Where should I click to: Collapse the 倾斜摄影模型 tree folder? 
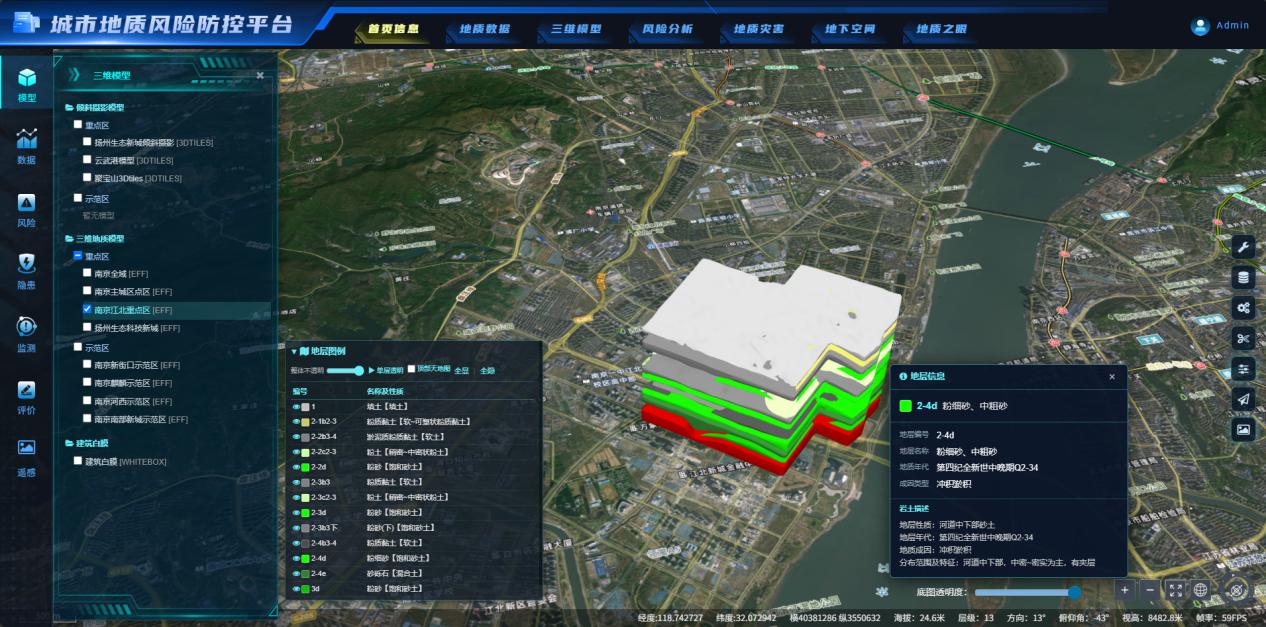pos(69,107)
